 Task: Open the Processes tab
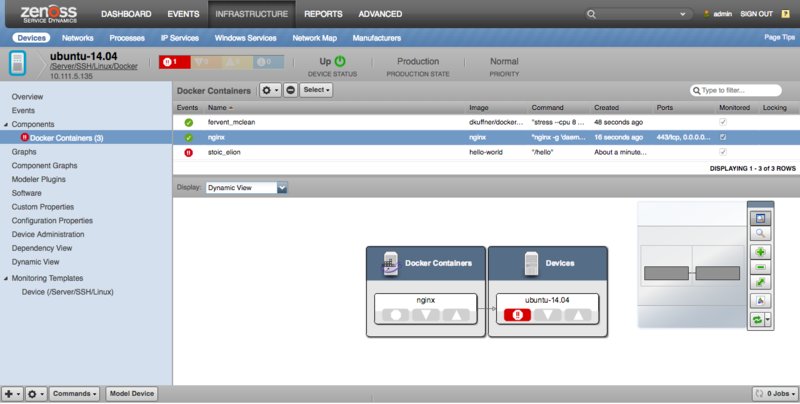[x=127, y=38]
